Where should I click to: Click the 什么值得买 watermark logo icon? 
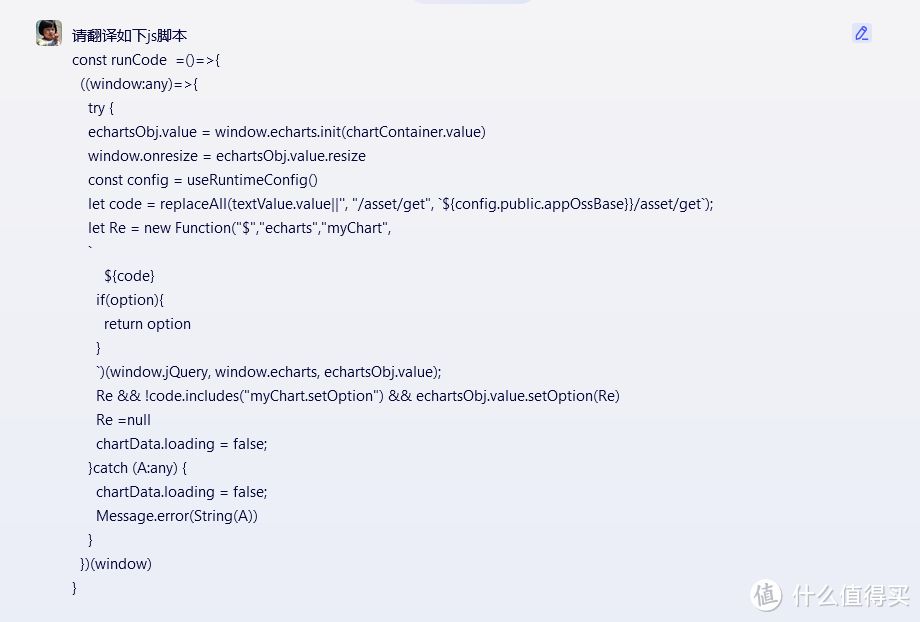[767, 595]
